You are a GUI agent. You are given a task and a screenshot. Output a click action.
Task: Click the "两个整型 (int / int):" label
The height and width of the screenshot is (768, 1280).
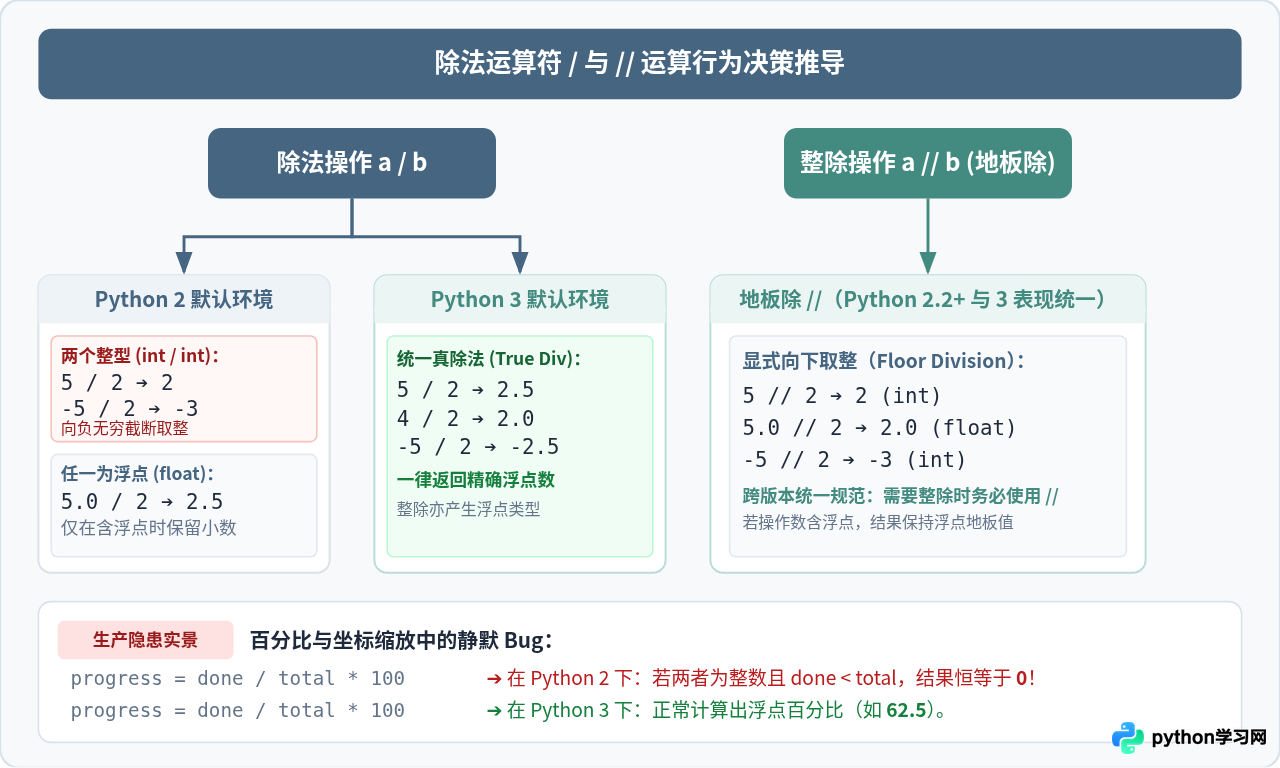click(x=140, y=356)
